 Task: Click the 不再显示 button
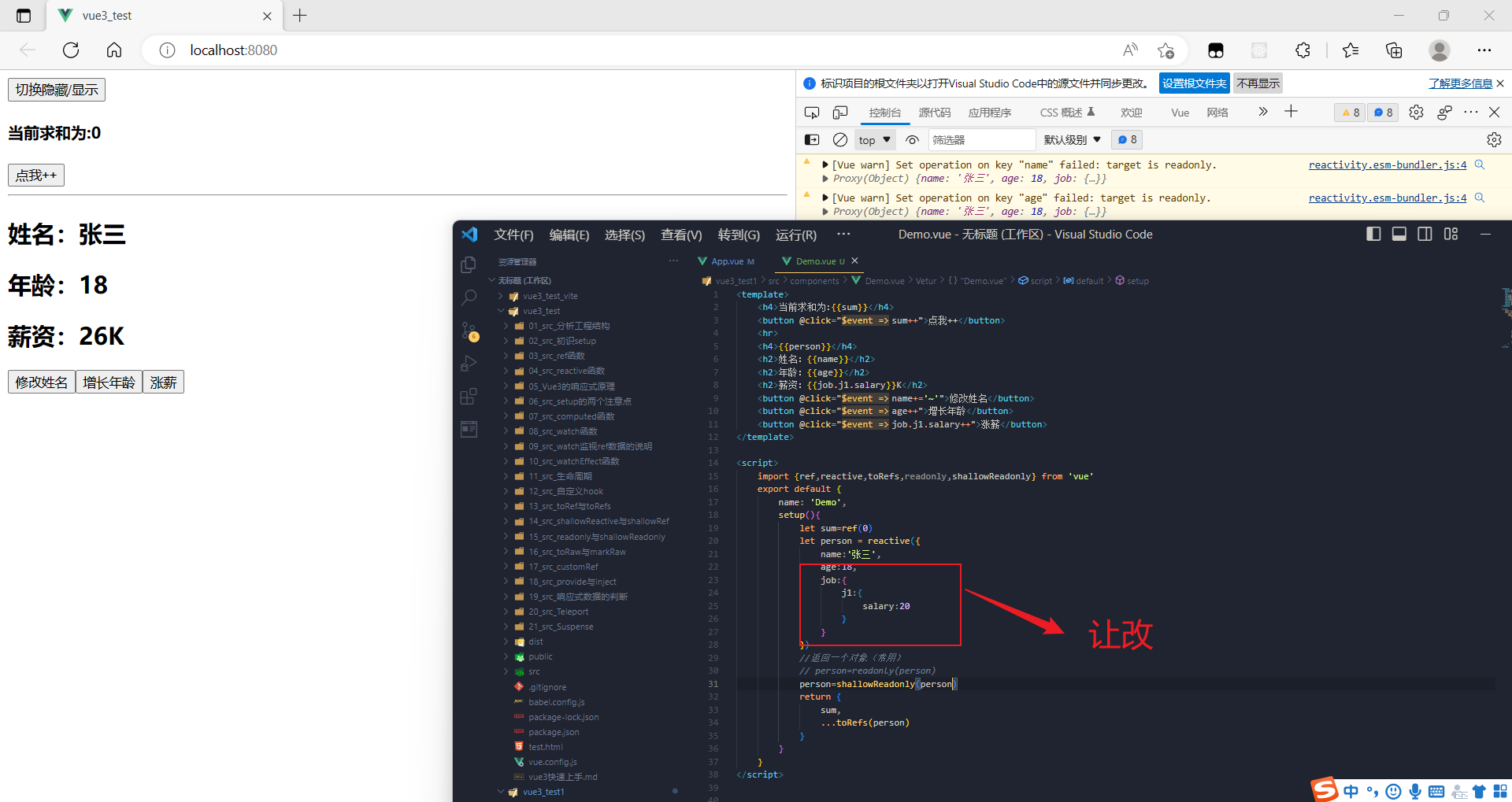tap(1258, 83)
